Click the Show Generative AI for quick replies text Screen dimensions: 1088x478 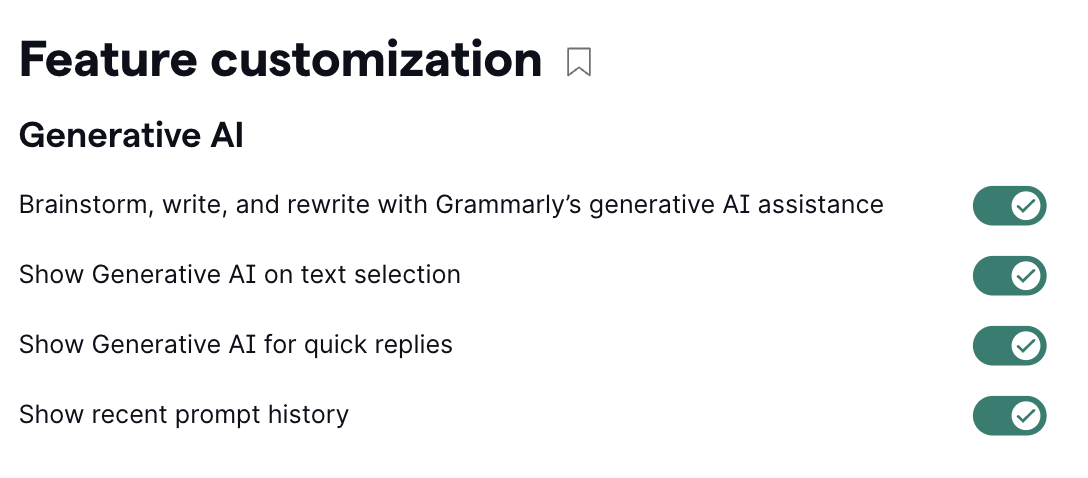point(235,345)
